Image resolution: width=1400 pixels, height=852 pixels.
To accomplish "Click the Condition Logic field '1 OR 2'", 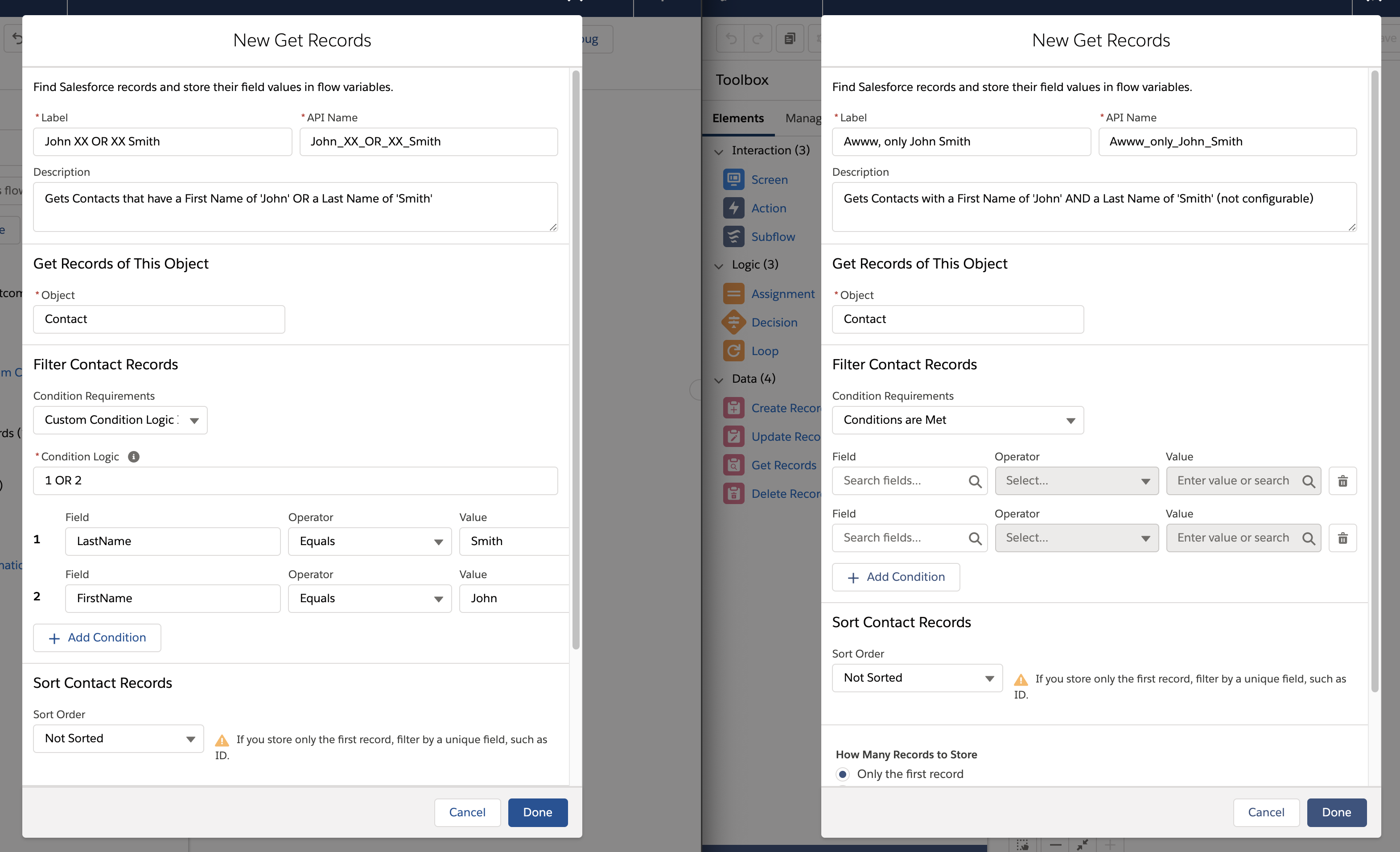I will tap(296, 481).
